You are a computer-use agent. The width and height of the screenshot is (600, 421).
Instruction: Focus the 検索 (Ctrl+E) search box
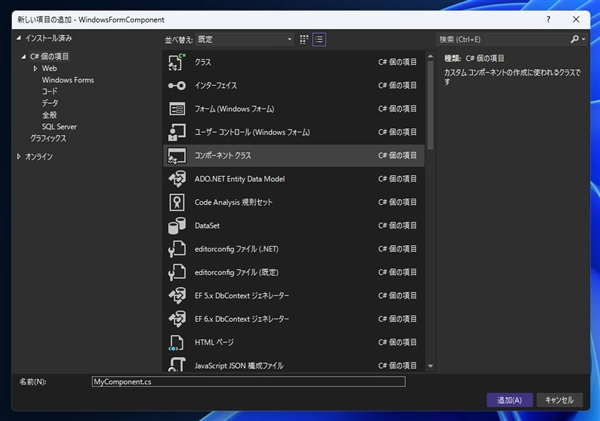(x=502, y=39)
